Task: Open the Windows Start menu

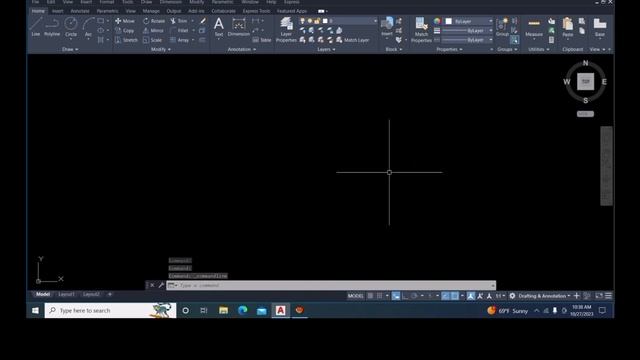Action: tap(36, 311)
